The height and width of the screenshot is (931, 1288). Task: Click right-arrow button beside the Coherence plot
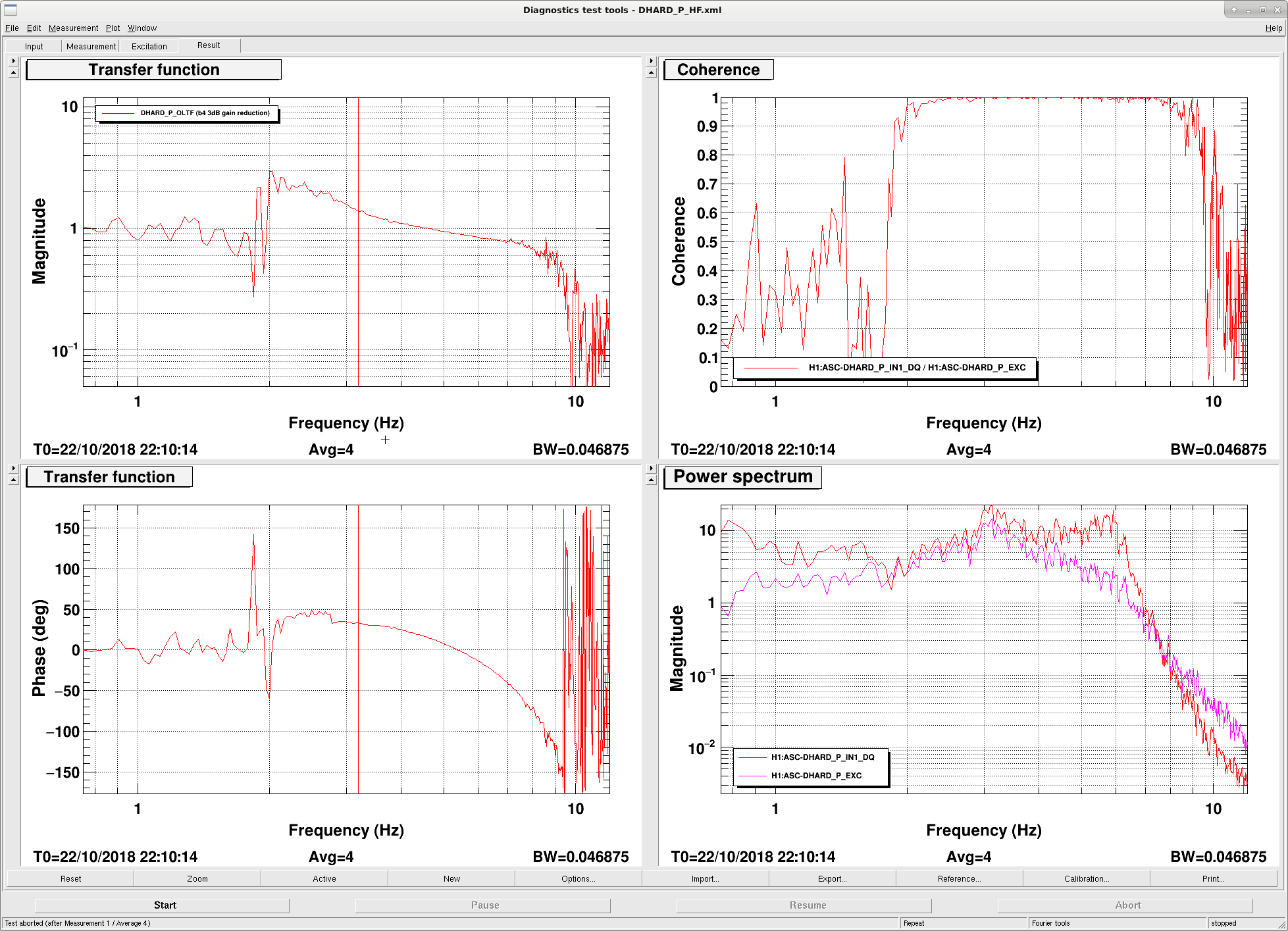(651, 61)
